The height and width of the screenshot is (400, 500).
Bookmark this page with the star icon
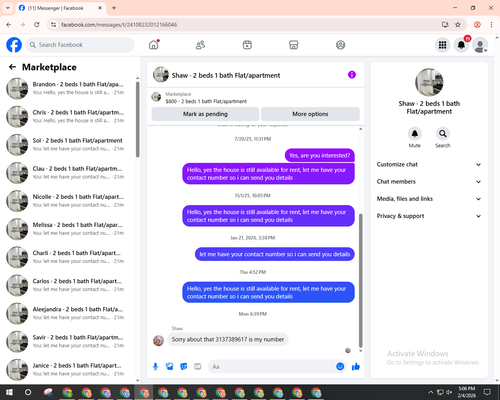coord(458,25)
